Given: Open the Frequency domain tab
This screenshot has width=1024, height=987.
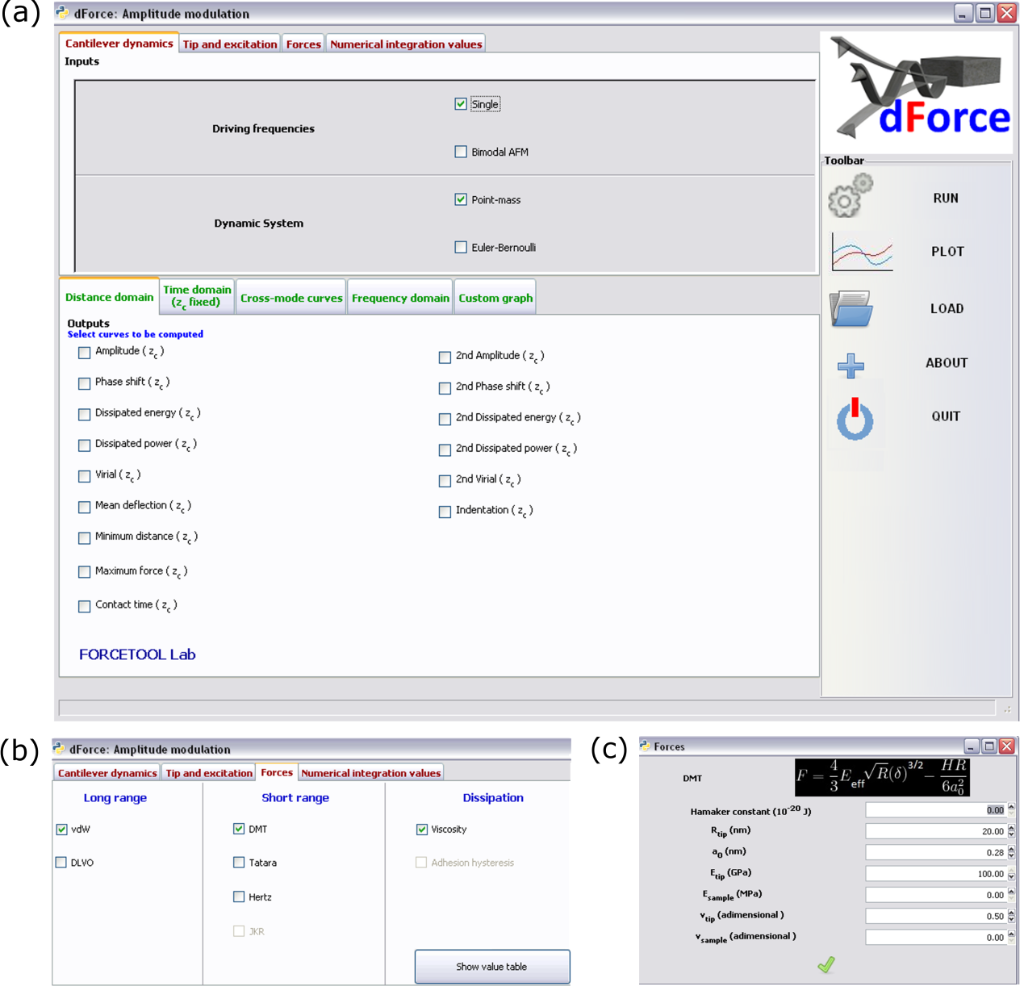Looking at the screenshot, I should pos(400,298).
